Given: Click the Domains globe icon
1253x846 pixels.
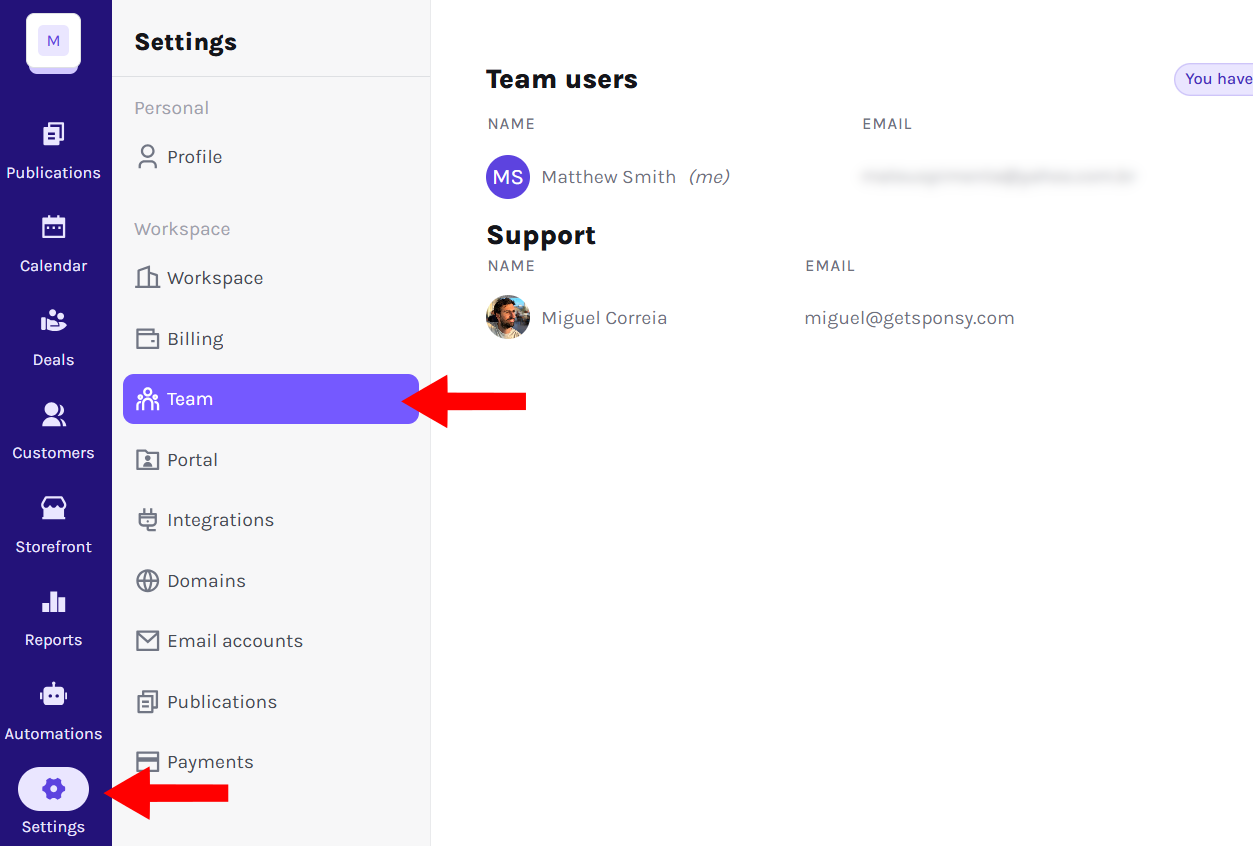Looking at the screenshot, I should point(148,581).
